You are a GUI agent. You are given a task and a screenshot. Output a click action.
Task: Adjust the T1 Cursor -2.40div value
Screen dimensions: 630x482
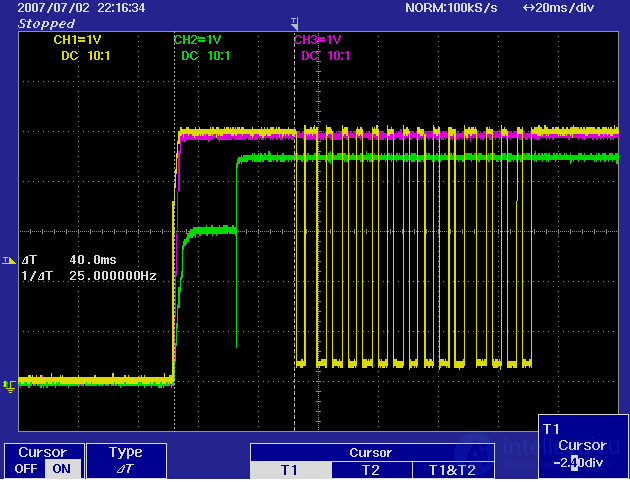[x=583, y=447]
